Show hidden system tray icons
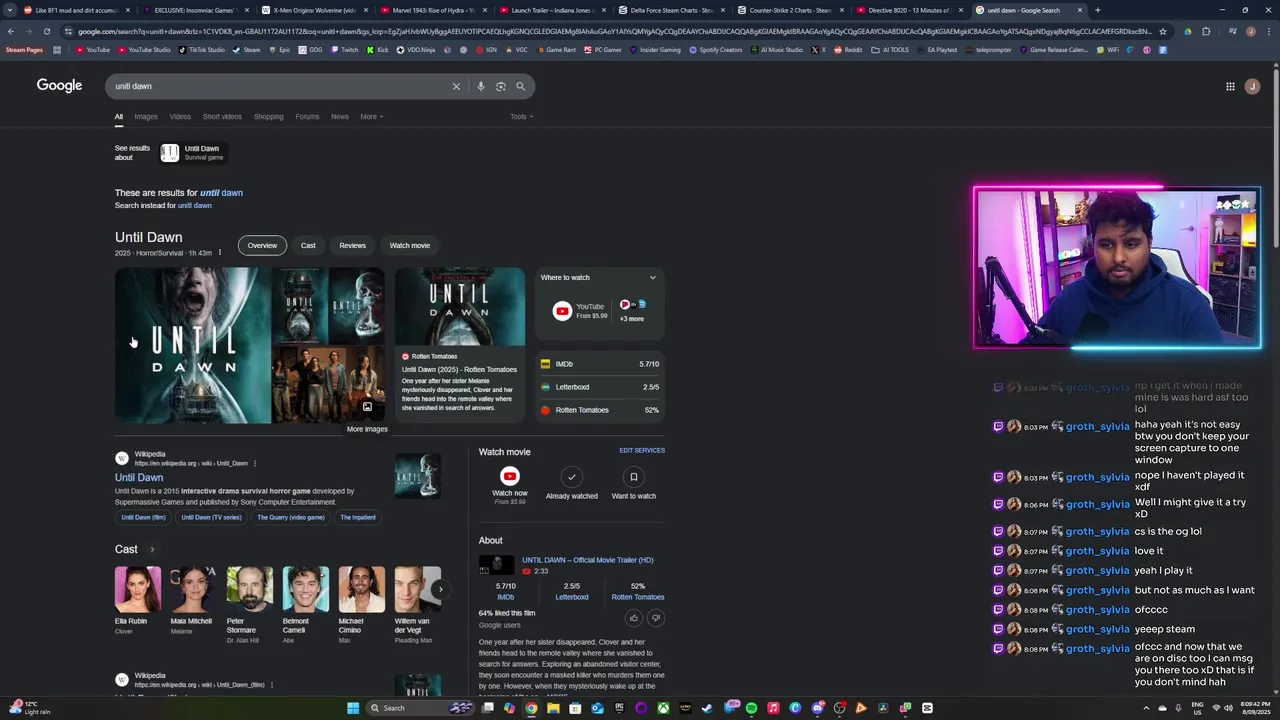1280x720 pixels. 1146,708
